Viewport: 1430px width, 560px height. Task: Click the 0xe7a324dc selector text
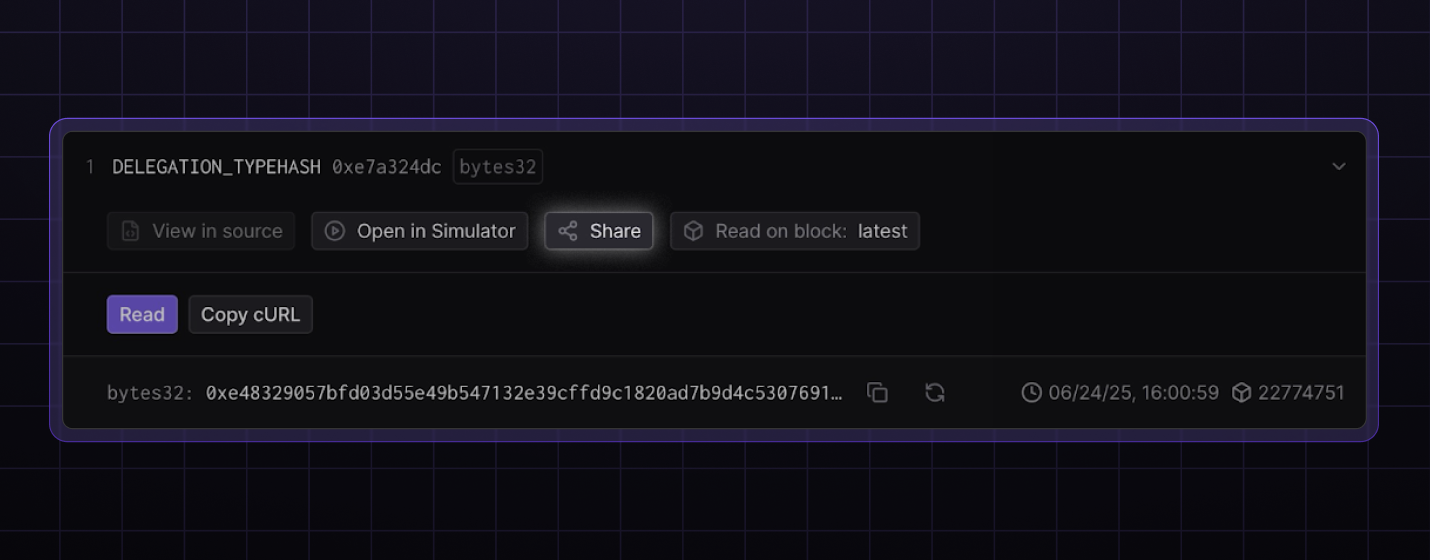click(x=386, y=167)
